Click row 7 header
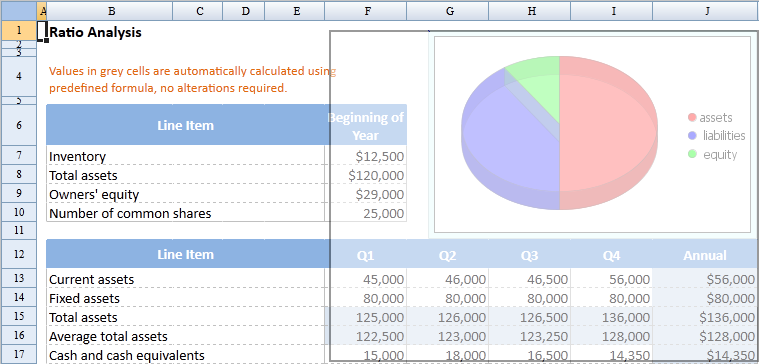 point(19,155)
